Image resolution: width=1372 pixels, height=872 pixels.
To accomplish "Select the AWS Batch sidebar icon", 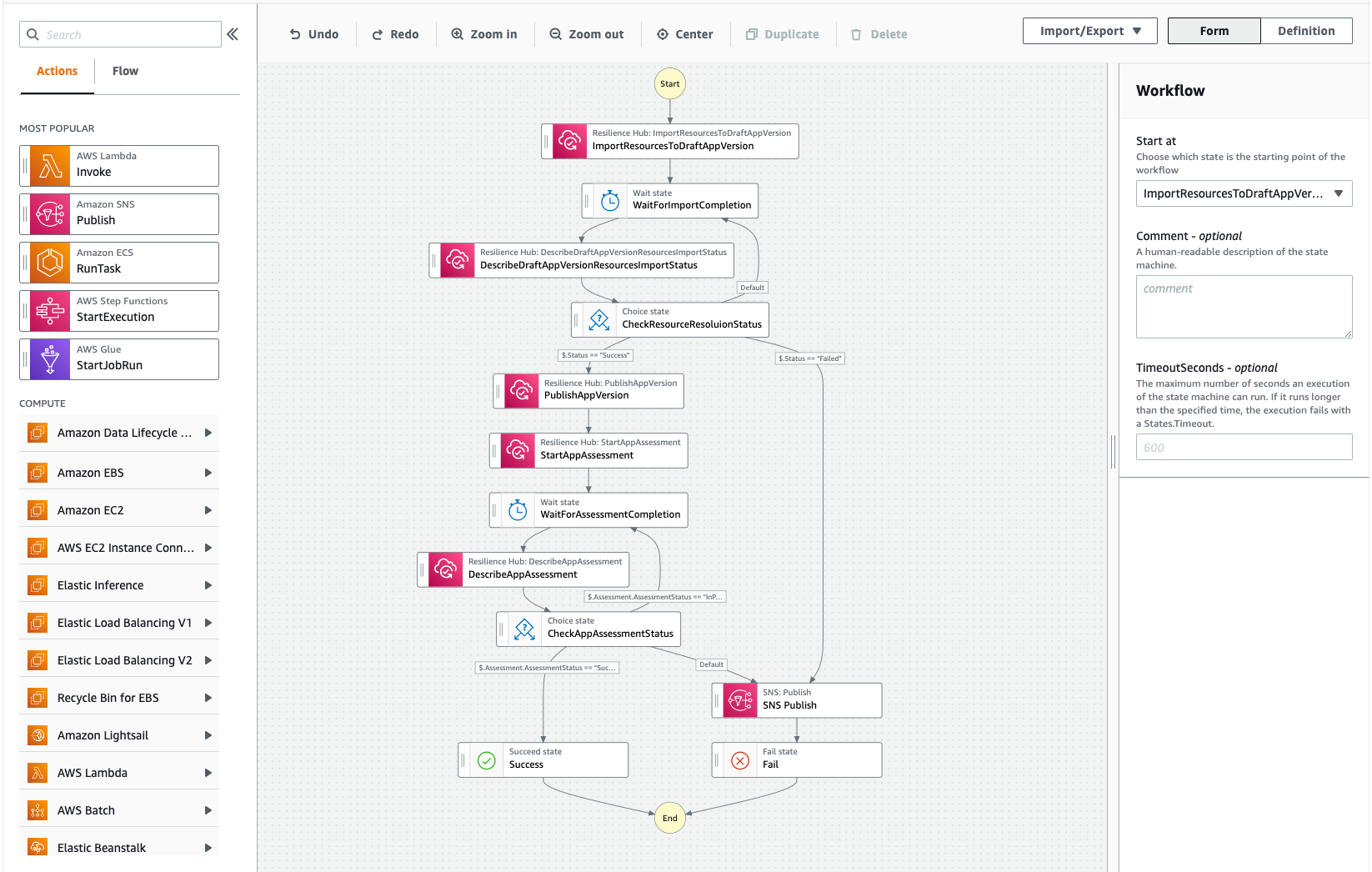I will pyautogui.click(x=37, y=809).
